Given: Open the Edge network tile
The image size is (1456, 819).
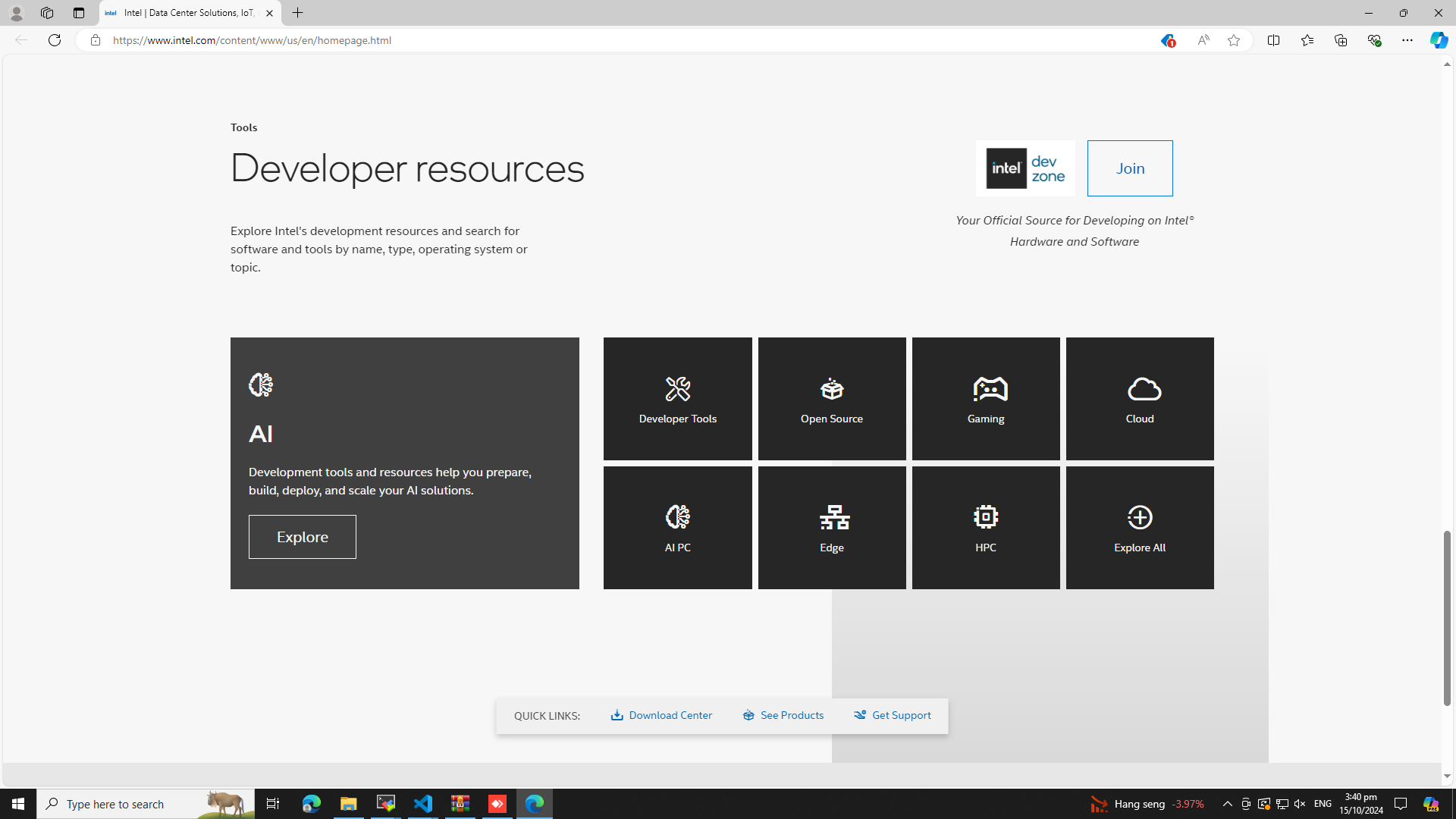Looking at the screenshot, I should pyautogui.click(x=831, y=528).
